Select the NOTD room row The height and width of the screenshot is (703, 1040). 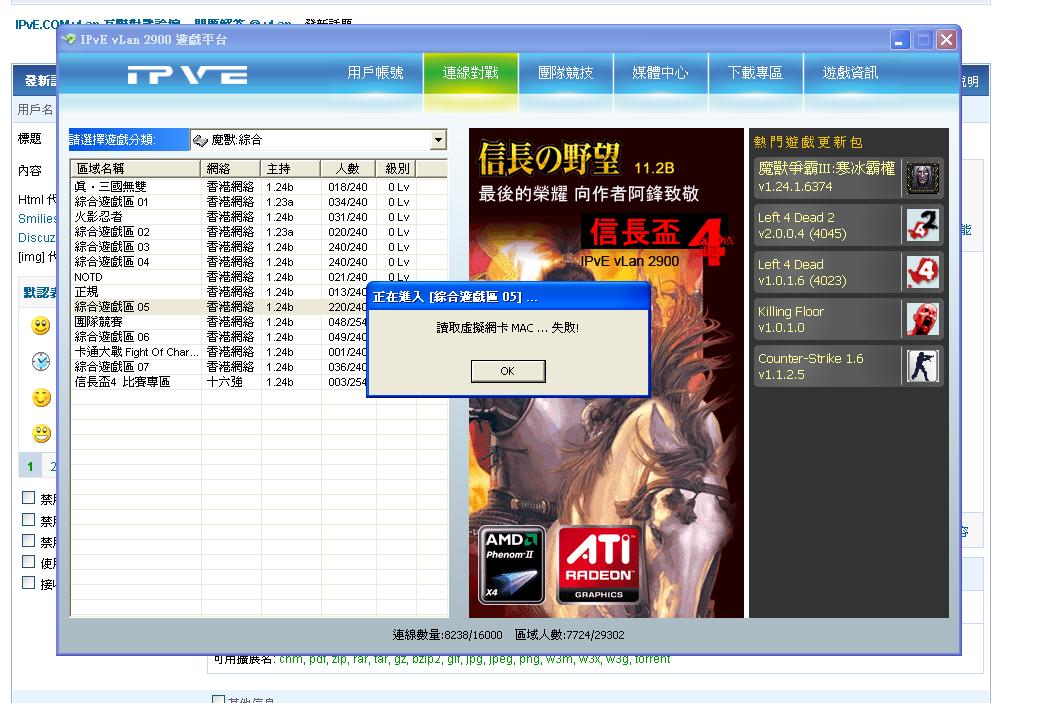tap(259, 277)
